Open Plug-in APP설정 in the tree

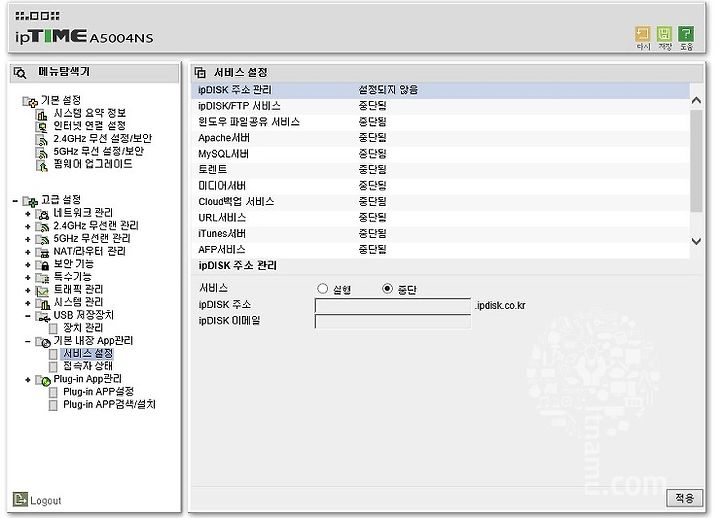point(98,392)
